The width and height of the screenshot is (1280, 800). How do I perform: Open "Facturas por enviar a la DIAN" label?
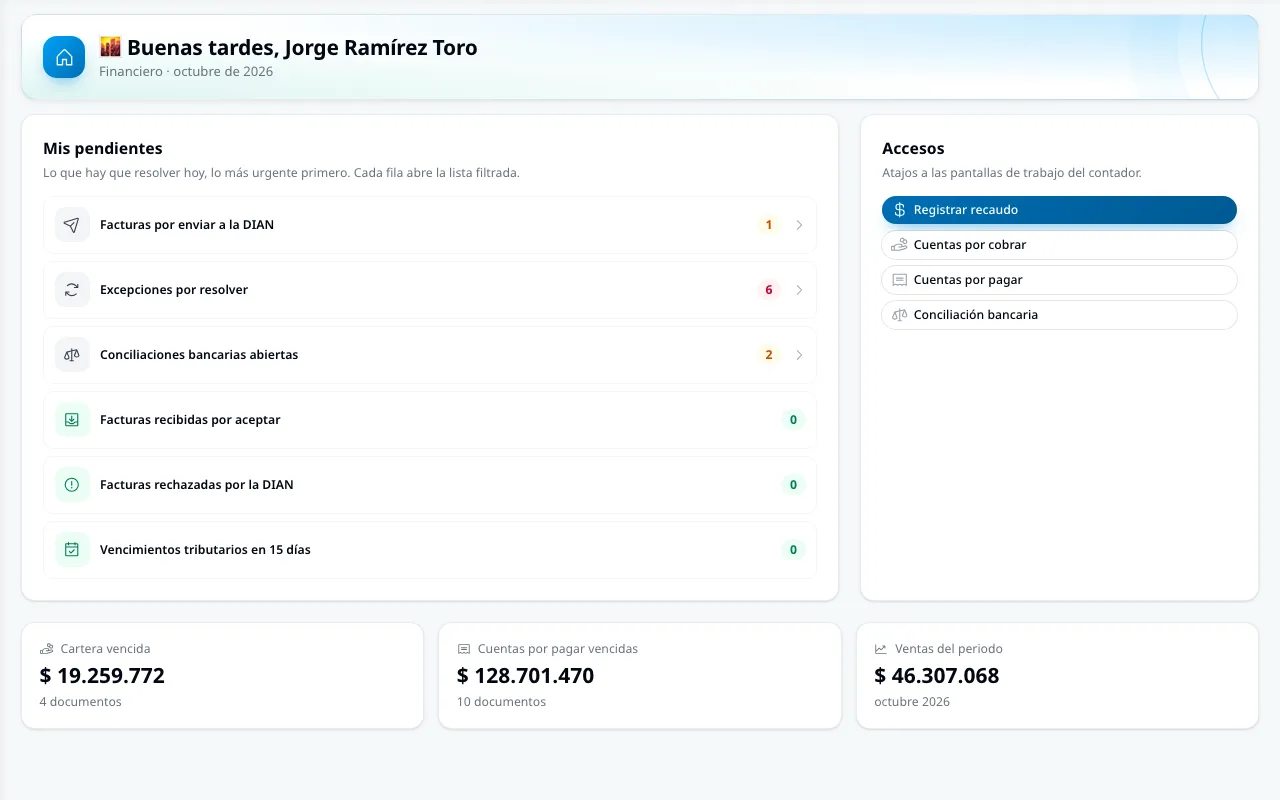click(187, 225)
